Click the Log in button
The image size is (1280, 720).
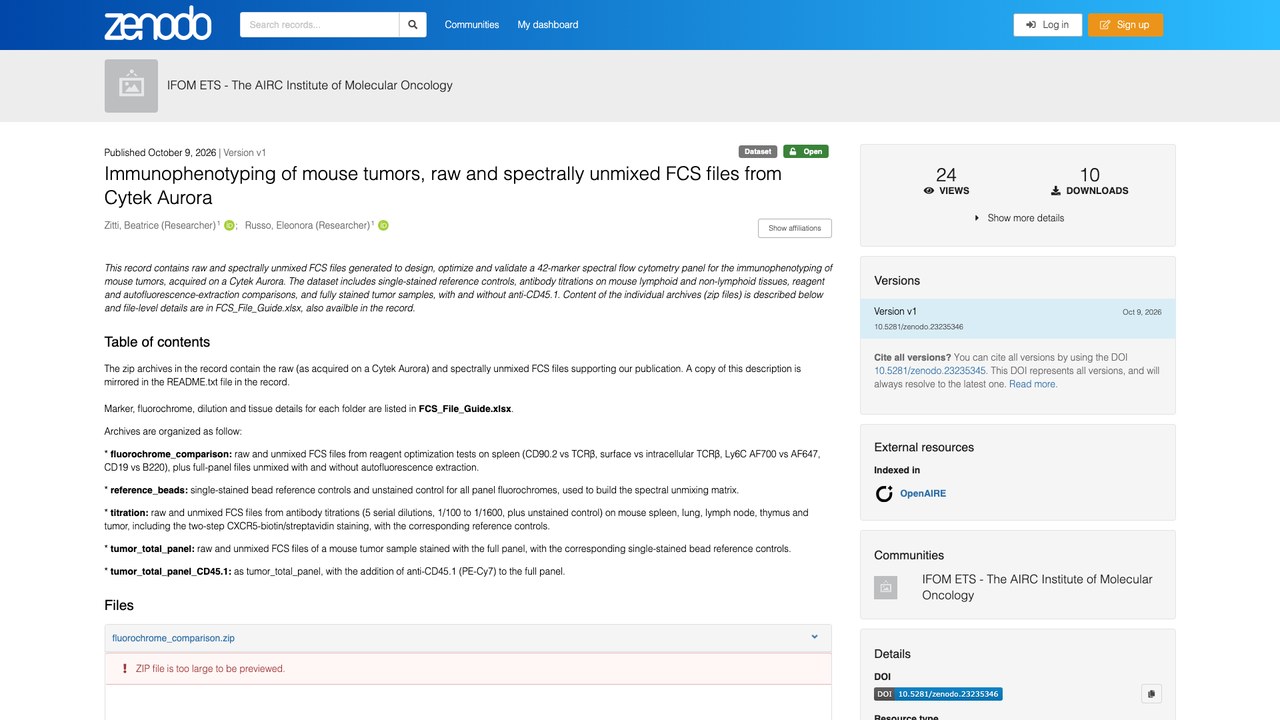click(x=1048, y=25)
